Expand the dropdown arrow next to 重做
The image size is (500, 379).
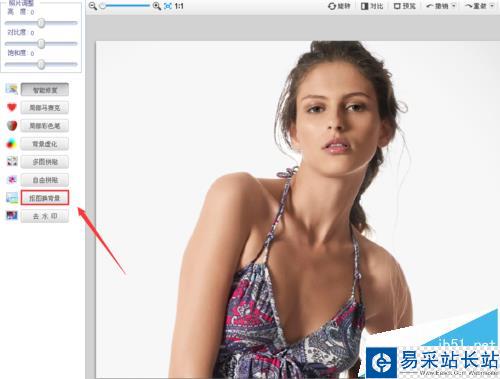[492, 6]
